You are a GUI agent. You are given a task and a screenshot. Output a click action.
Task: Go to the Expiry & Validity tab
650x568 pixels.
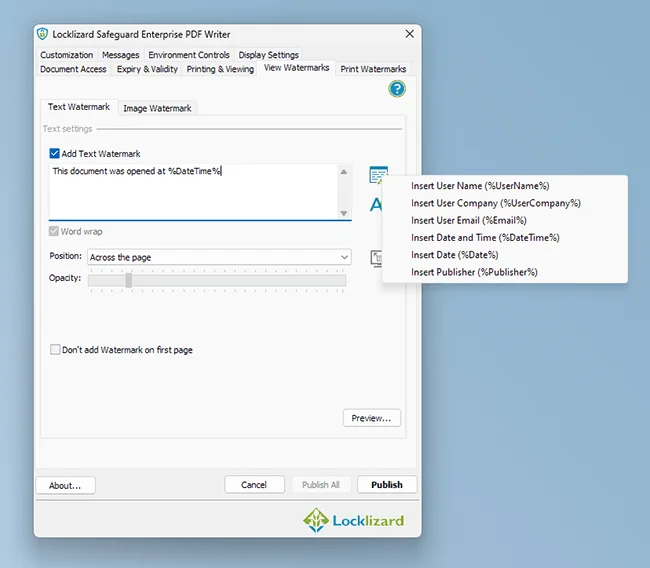[147, 69]
